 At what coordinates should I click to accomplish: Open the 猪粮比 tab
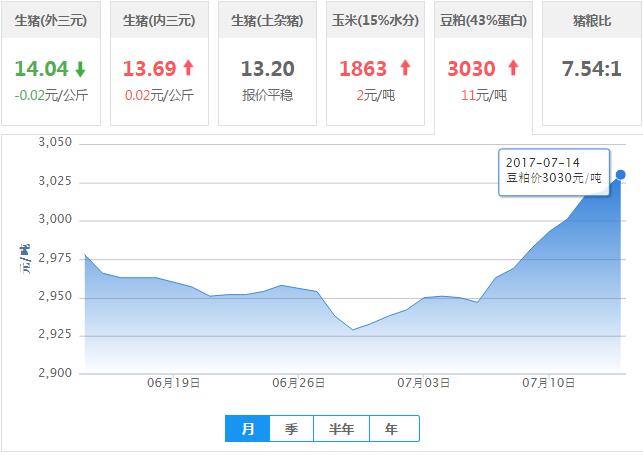pyautogui.click(x=592, y=63)
